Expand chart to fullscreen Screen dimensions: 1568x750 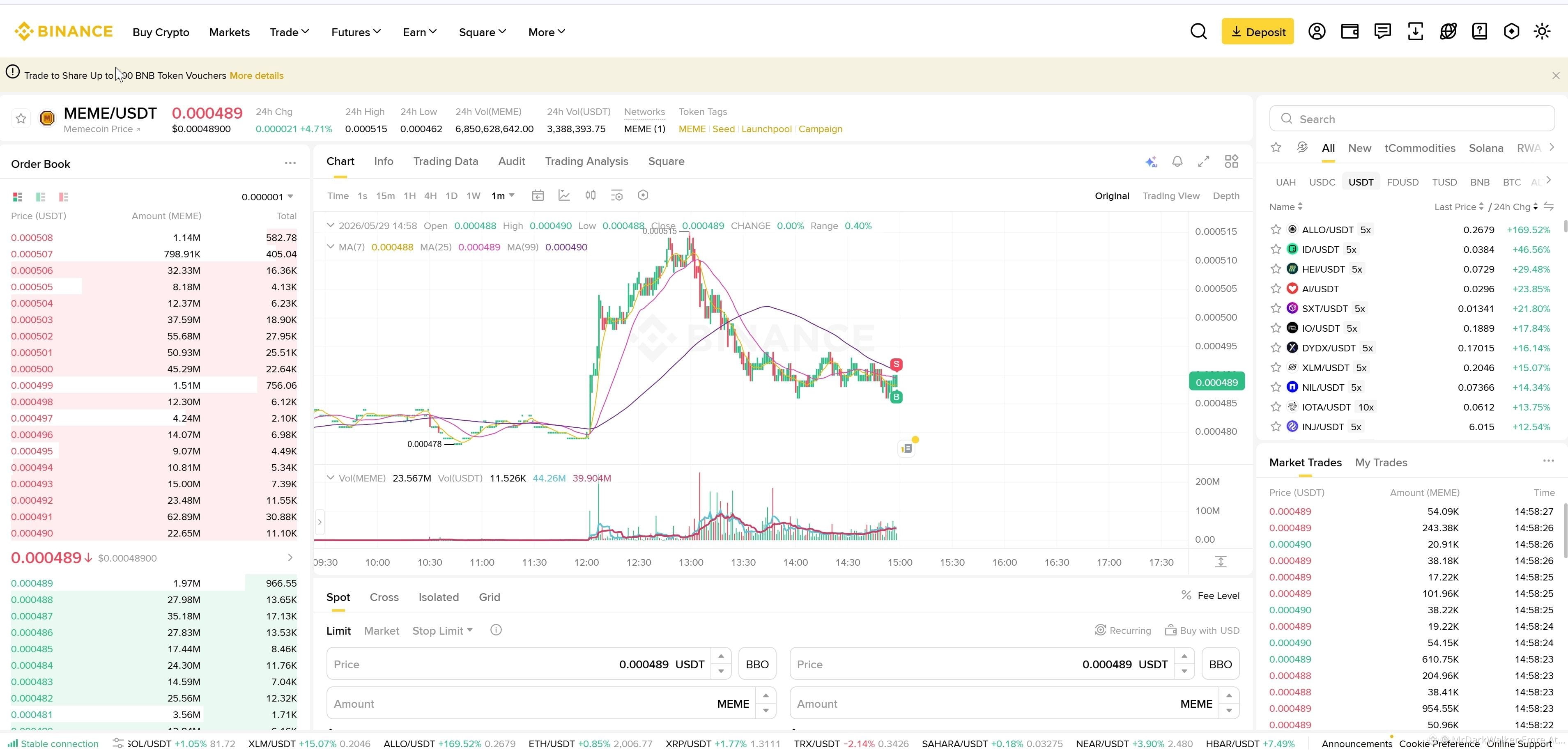point(1203,161)
